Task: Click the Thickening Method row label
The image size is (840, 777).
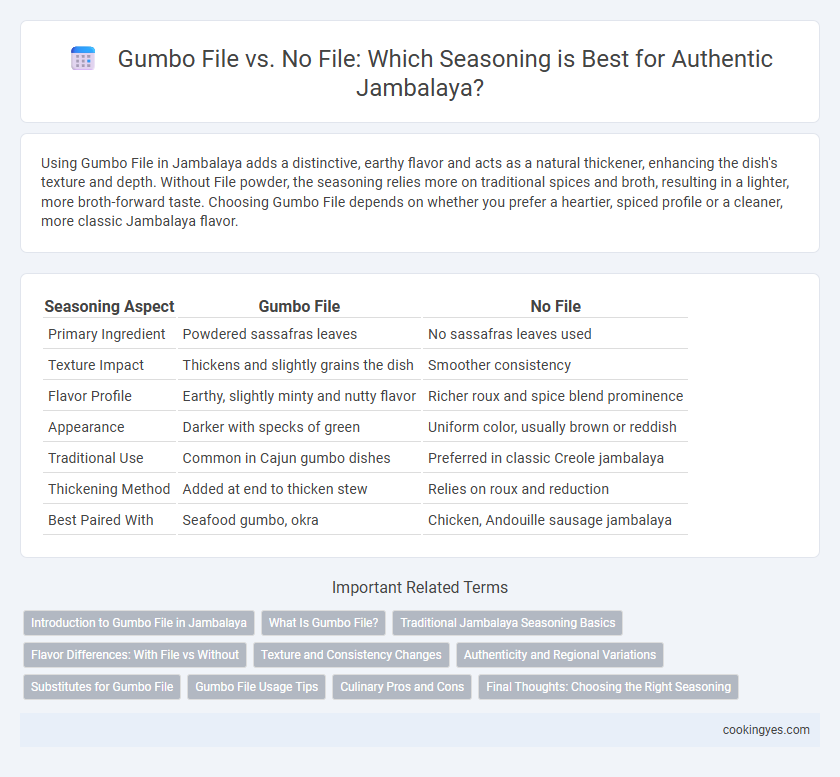Action: pos(109,489)
